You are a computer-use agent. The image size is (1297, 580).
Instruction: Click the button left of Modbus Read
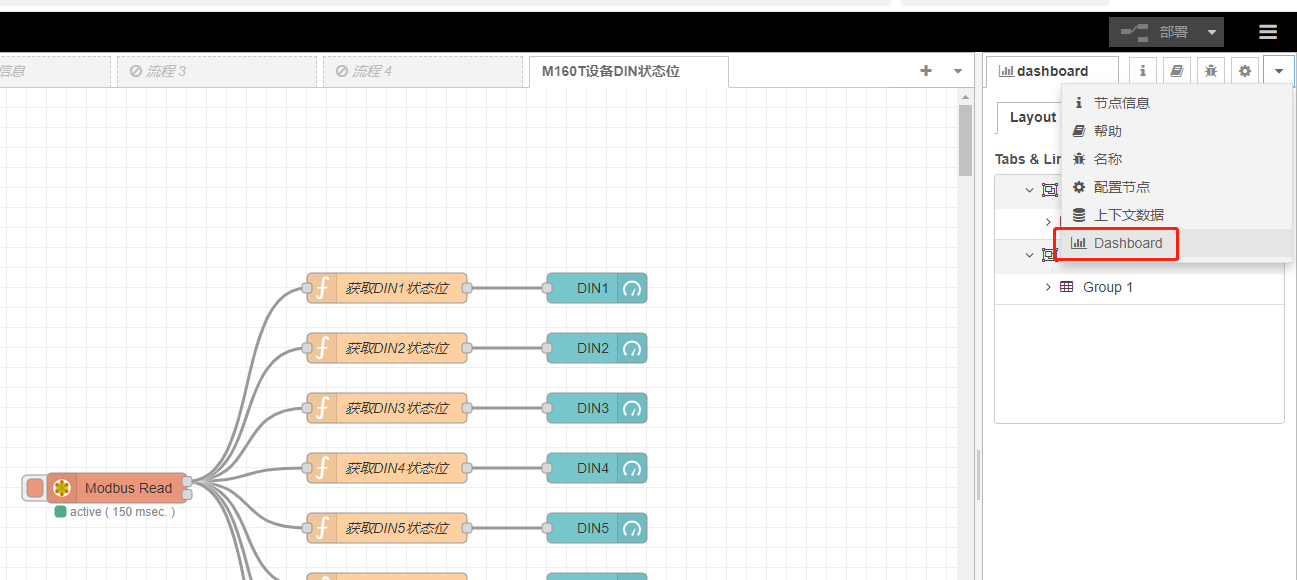[35, 488]
